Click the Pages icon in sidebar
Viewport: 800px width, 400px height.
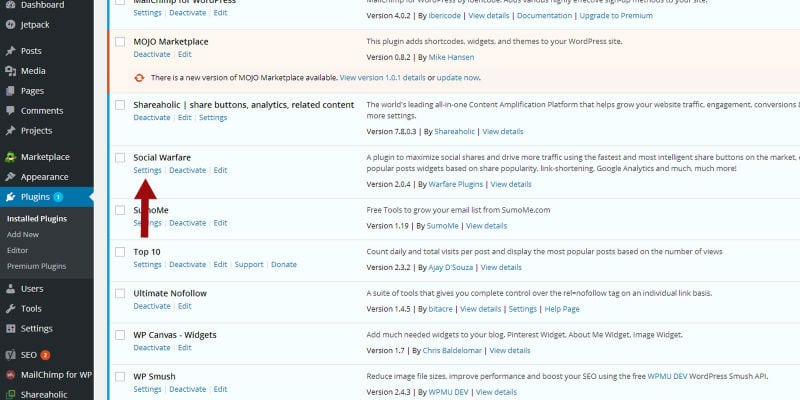pos(10,91)
